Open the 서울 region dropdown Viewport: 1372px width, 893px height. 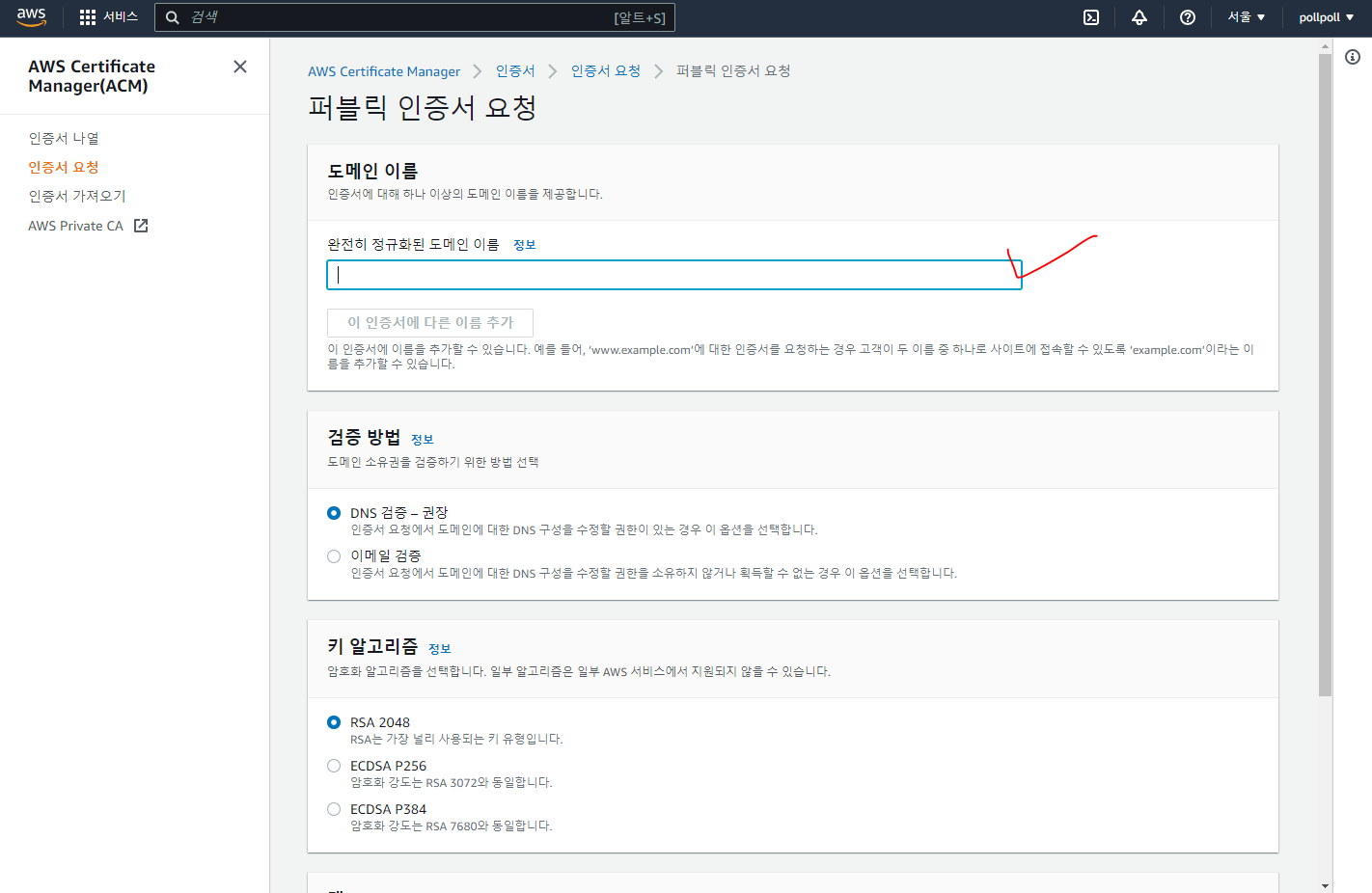[x=1246, y=17]
